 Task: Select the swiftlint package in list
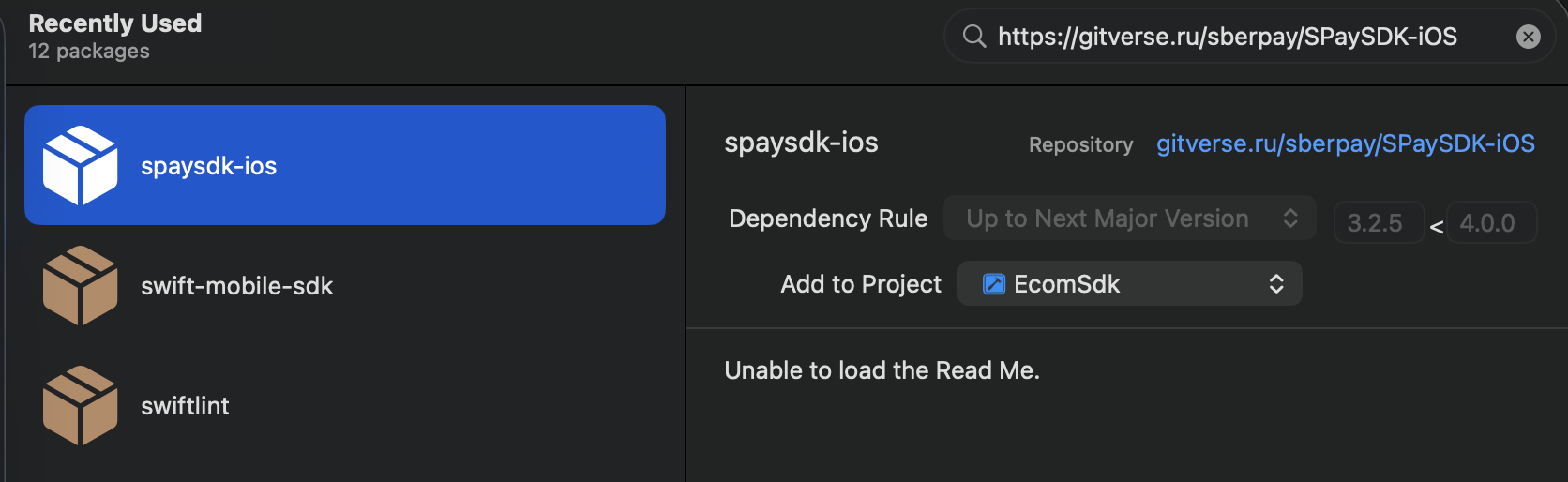coord(345,405)
